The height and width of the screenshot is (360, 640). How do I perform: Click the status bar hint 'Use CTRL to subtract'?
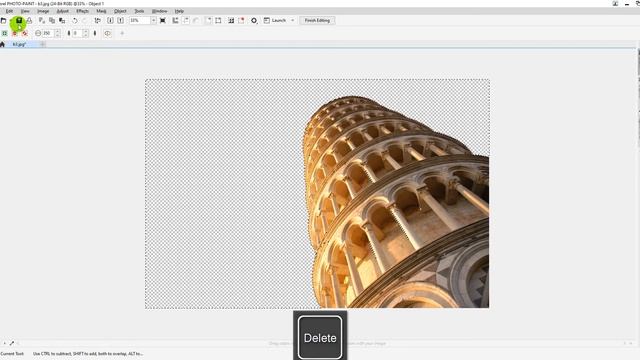88,354
